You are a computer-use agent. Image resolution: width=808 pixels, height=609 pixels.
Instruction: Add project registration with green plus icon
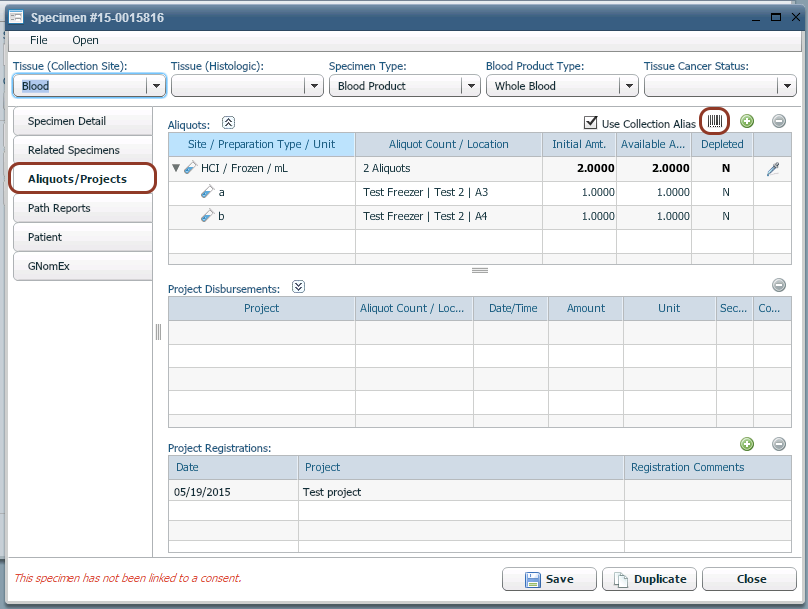tap(747, 444)
